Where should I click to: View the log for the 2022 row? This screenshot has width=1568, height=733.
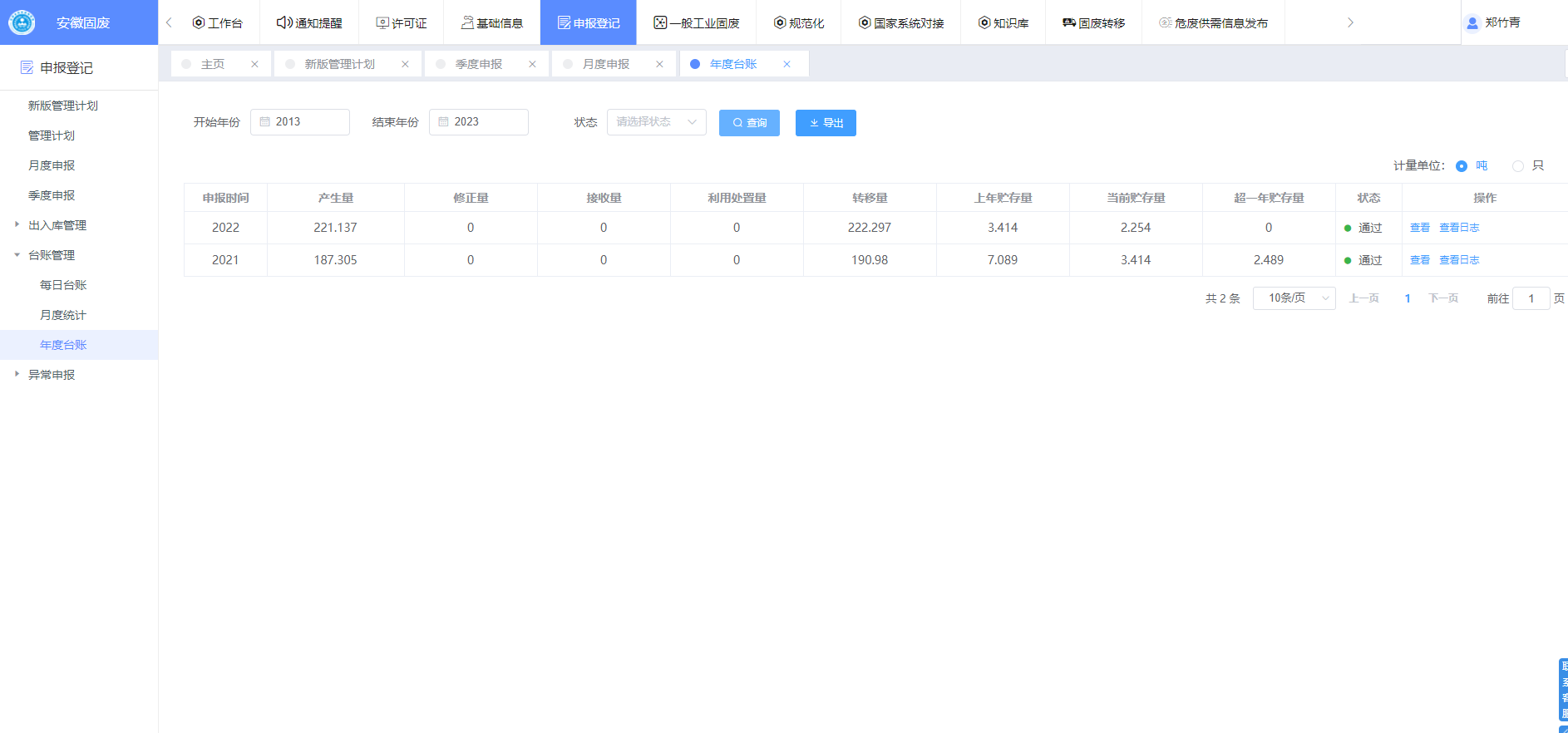pos(1459,228)
